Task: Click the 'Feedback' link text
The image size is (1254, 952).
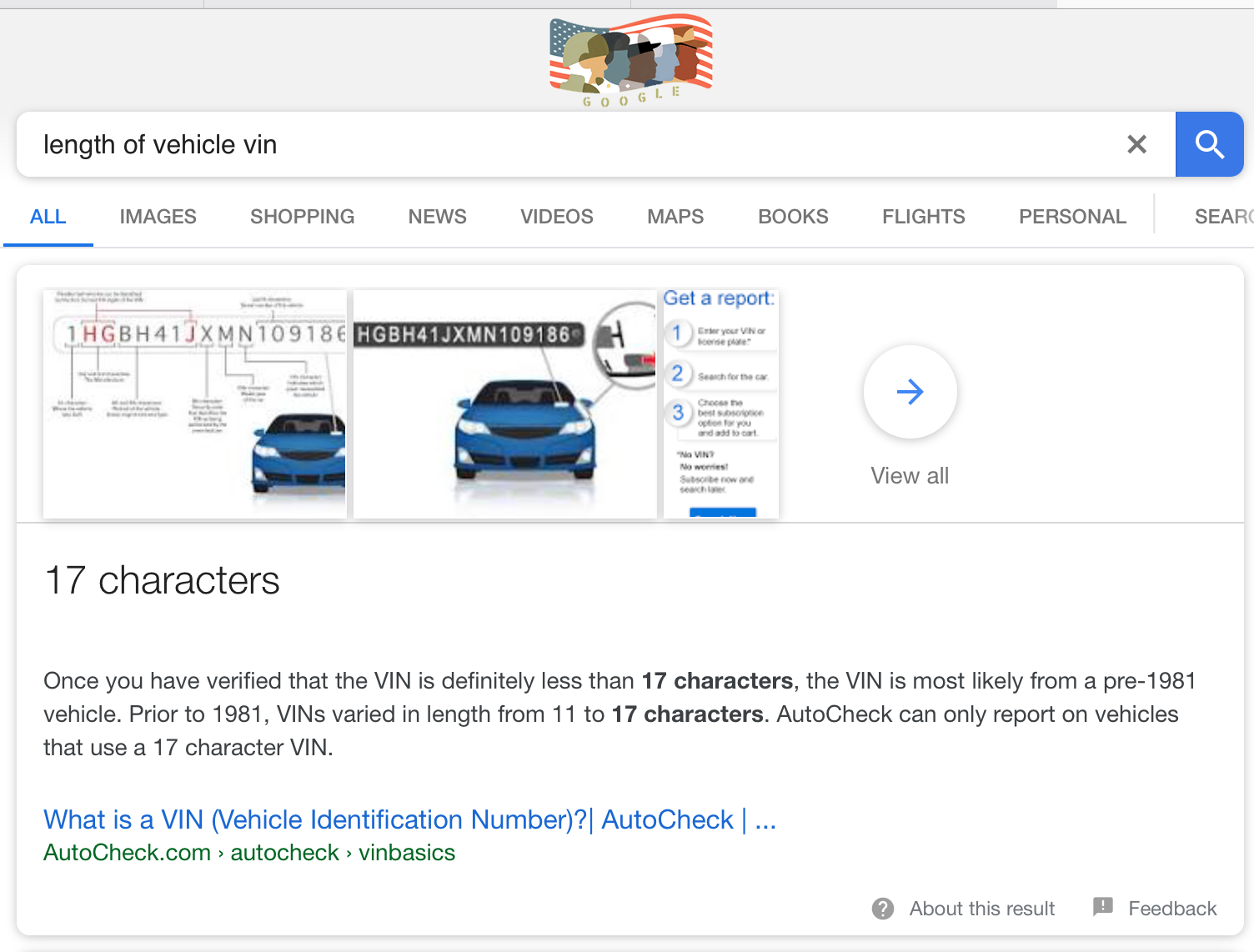Action: pos(1172,909)
